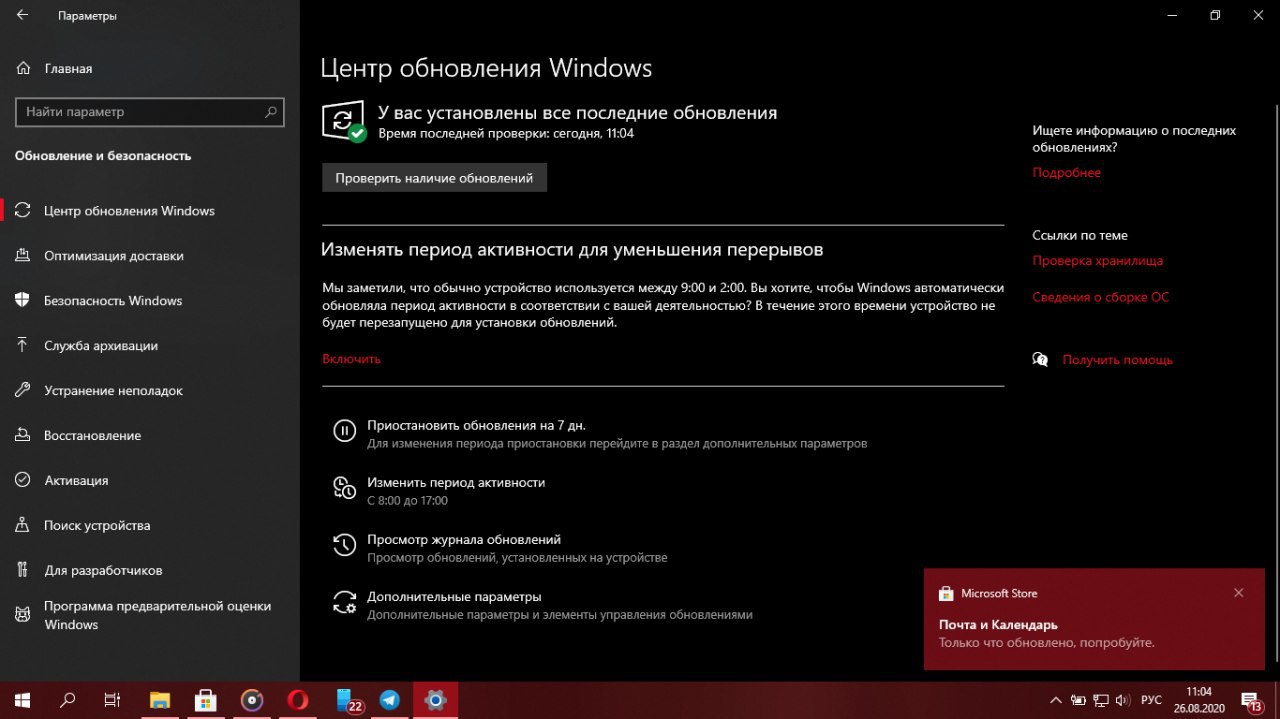Click the battery icon in the system tray
This screenshot has width=1280, height=719.
(x=1078, y=700)
